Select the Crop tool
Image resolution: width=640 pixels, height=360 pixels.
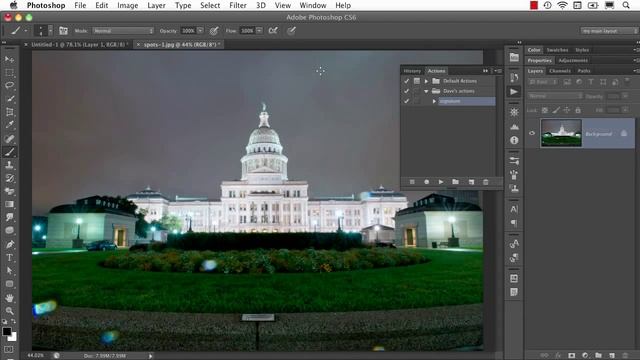[x=9, y=112]
